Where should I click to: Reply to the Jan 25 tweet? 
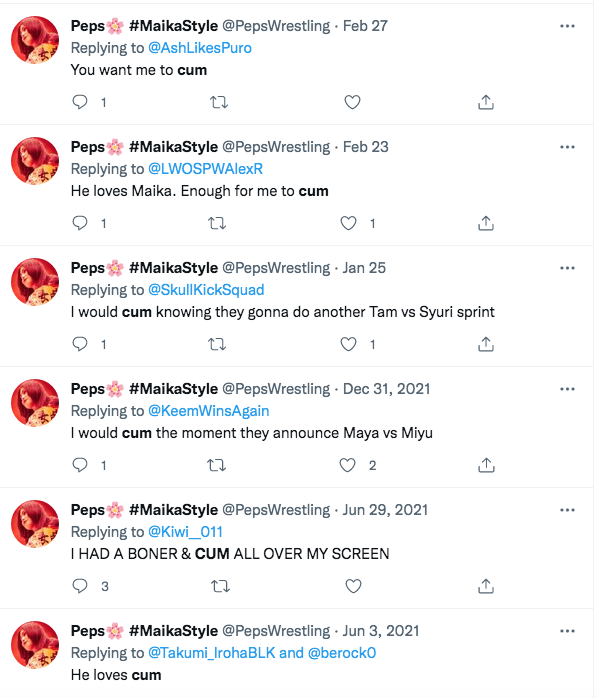point(80,344)
